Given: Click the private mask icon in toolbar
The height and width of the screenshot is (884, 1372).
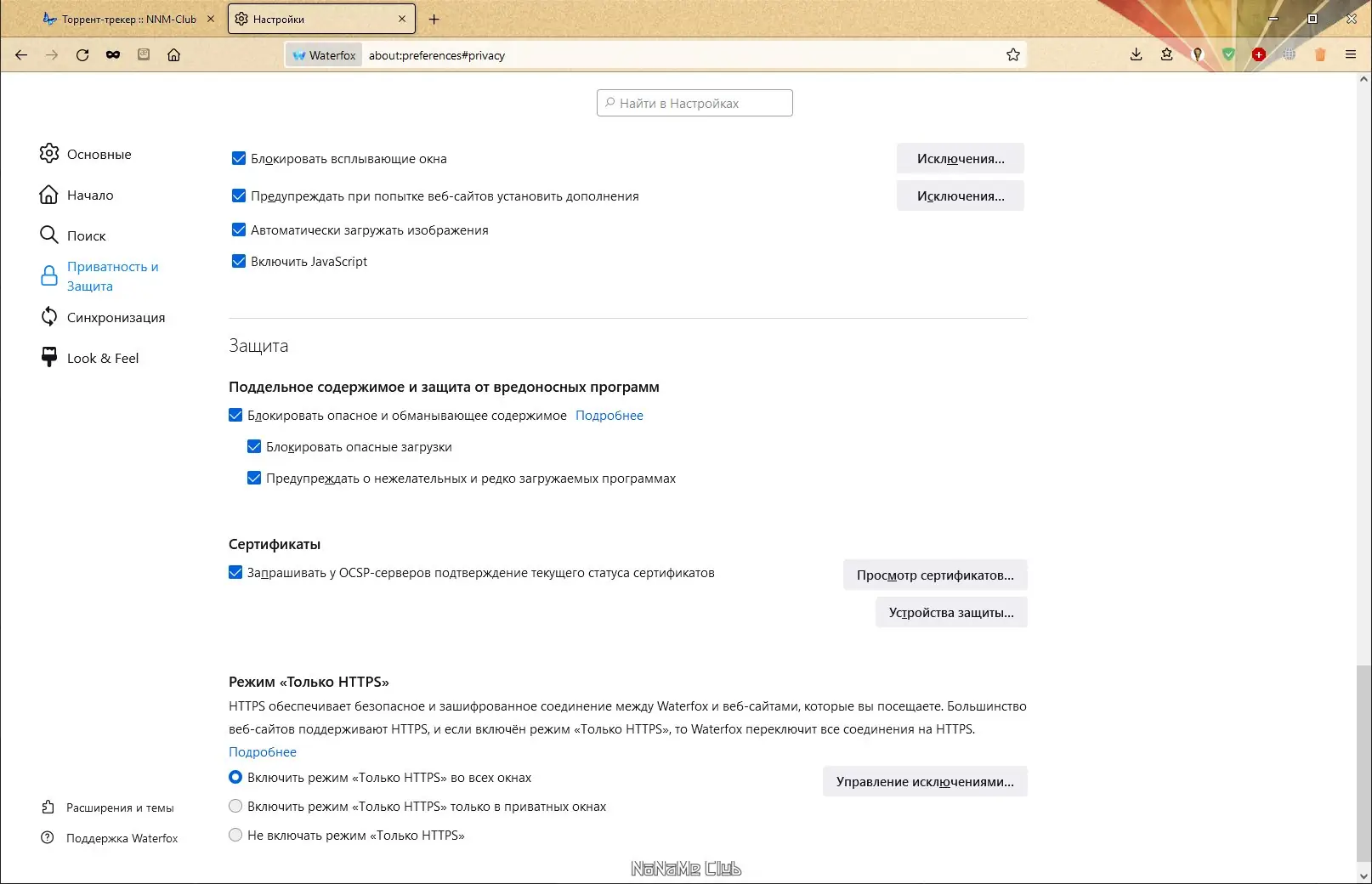Looking at the screenshot, I should coord(113,55).
